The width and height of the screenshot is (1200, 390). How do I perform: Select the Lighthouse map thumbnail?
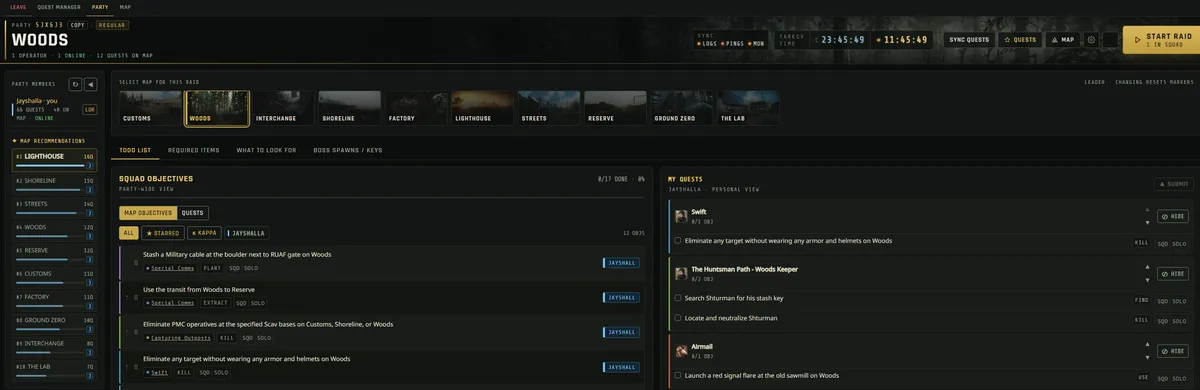(x=483, y=109)
